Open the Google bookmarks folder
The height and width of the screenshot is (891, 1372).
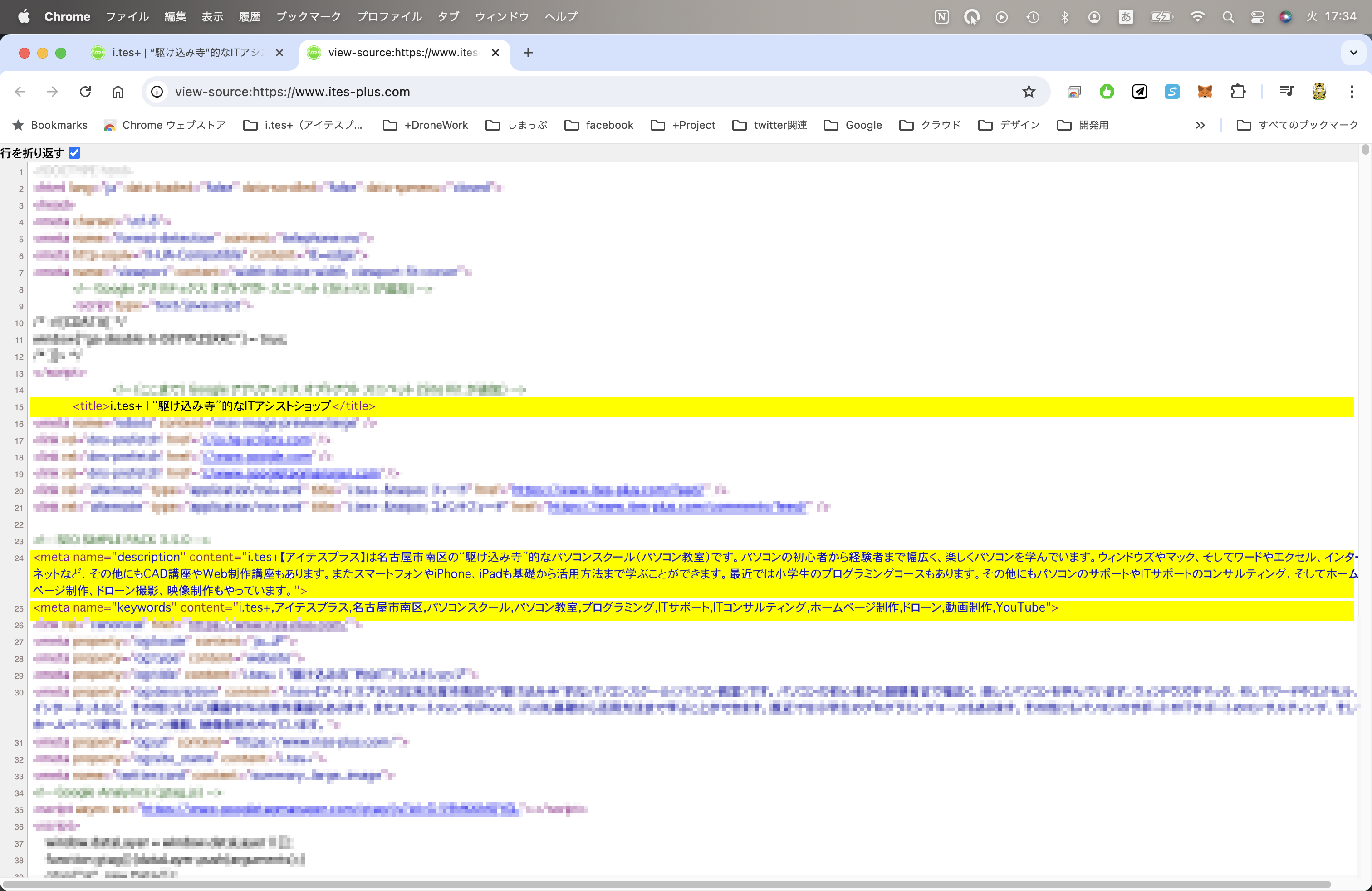tap(853, 125)
